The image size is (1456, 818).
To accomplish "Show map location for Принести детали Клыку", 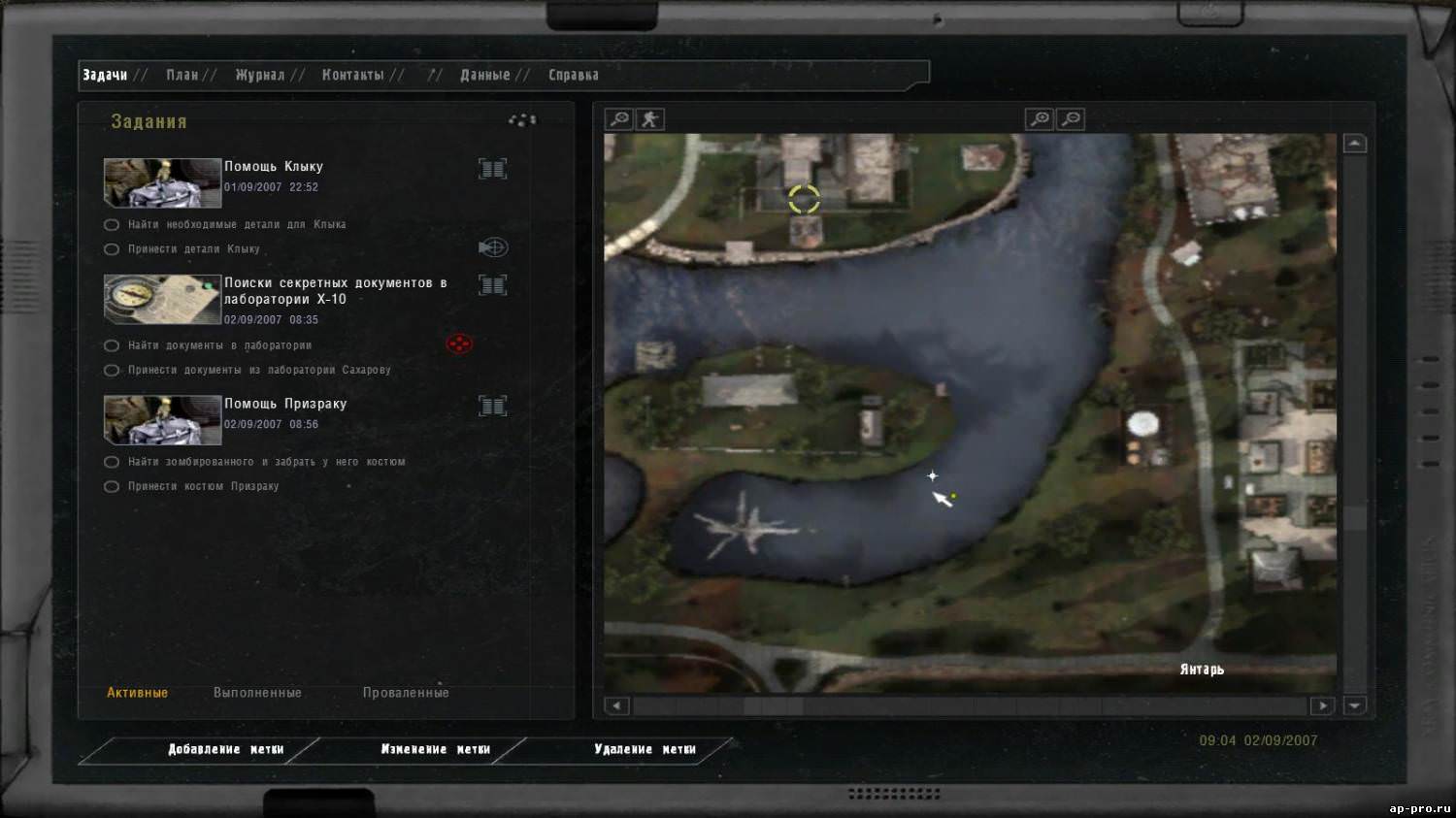I will 493,247.
